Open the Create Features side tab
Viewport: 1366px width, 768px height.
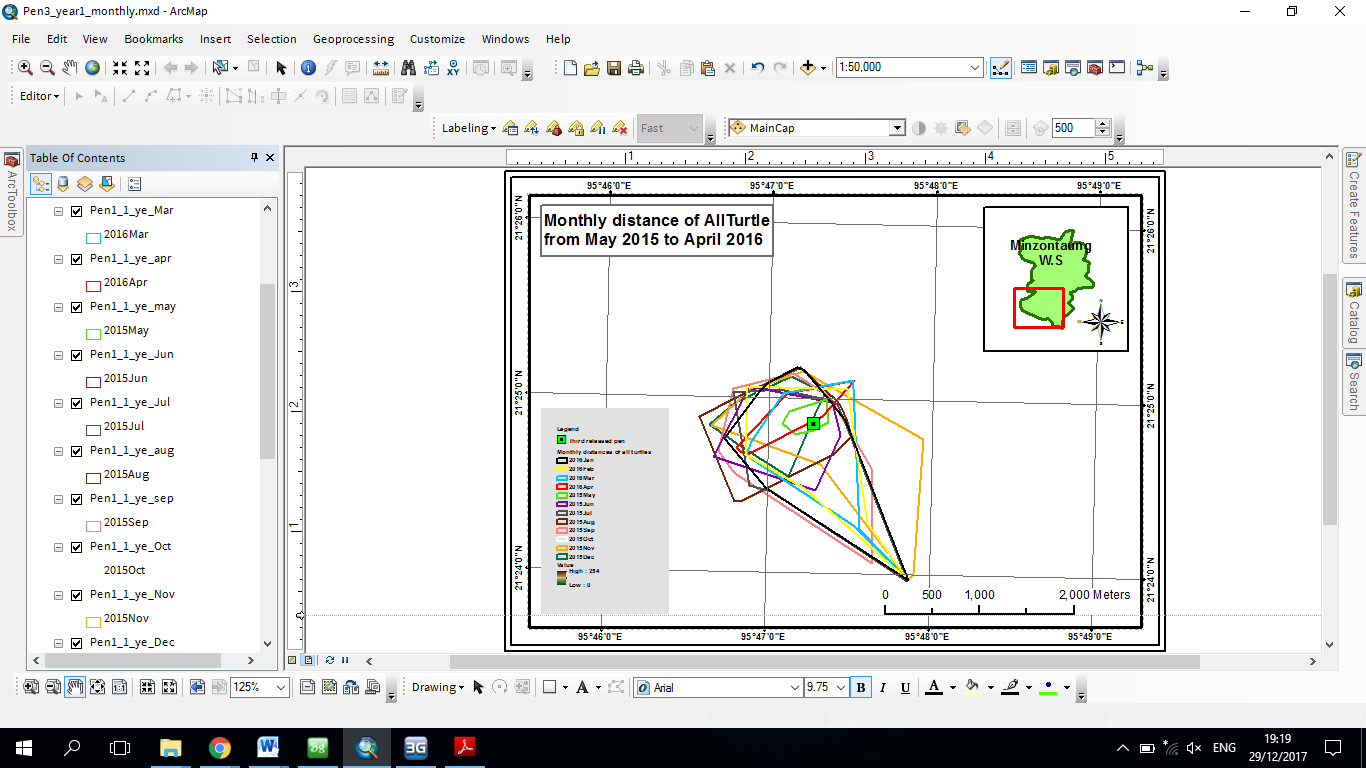point(1354,204)
